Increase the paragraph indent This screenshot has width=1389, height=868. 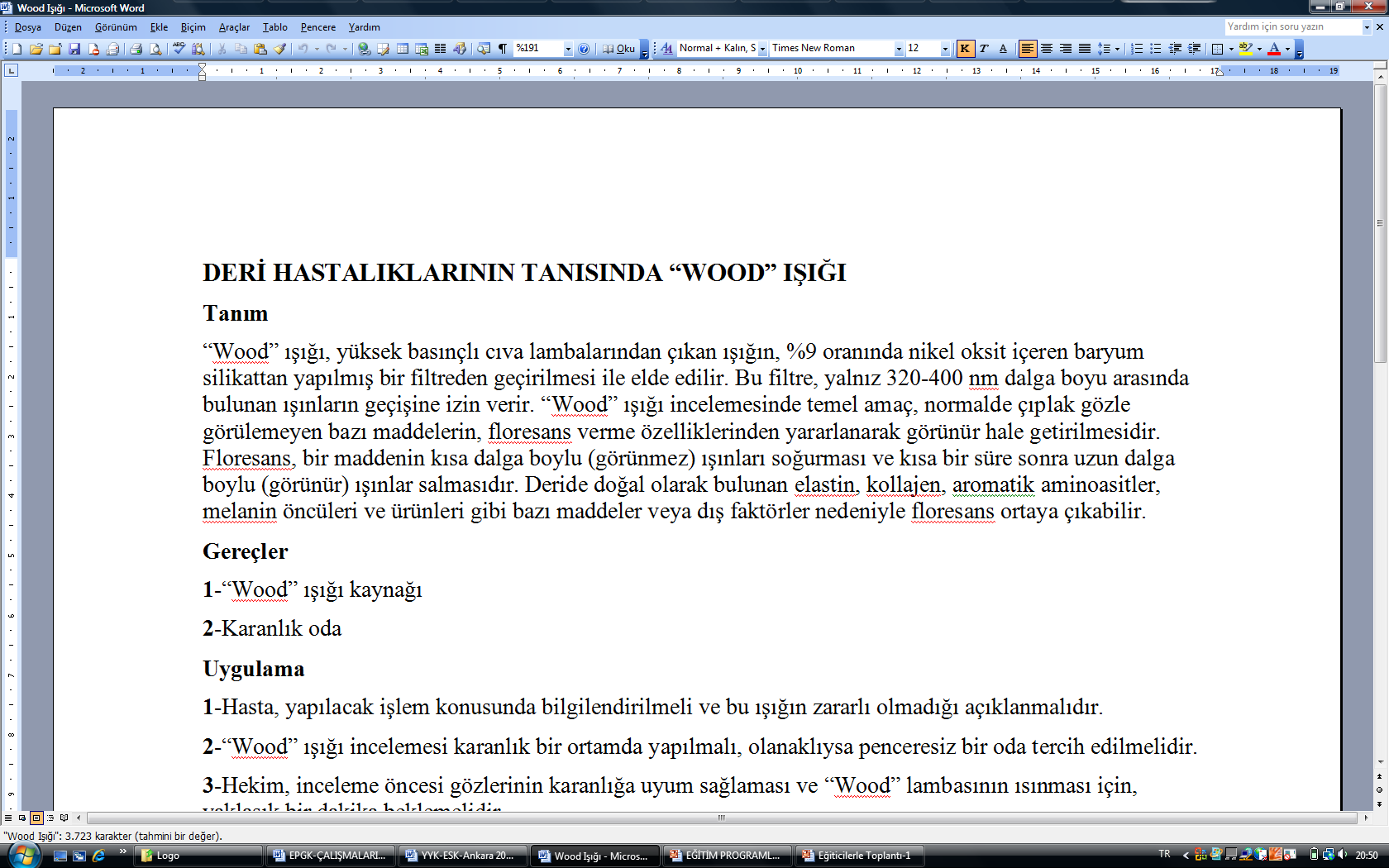coord(1195,49)
